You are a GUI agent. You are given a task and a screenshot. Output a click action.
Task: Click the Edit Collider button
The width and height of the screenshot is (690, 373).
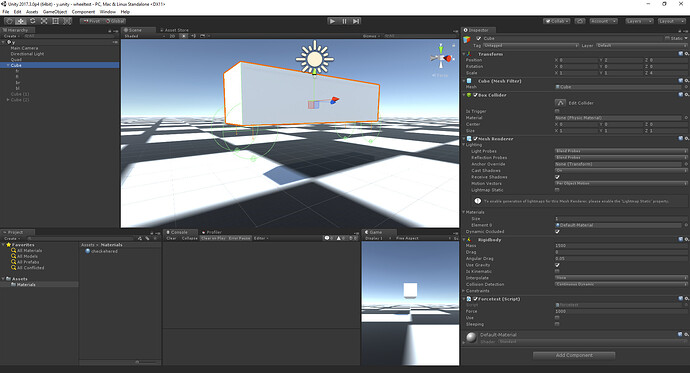[x=560, y=102]
